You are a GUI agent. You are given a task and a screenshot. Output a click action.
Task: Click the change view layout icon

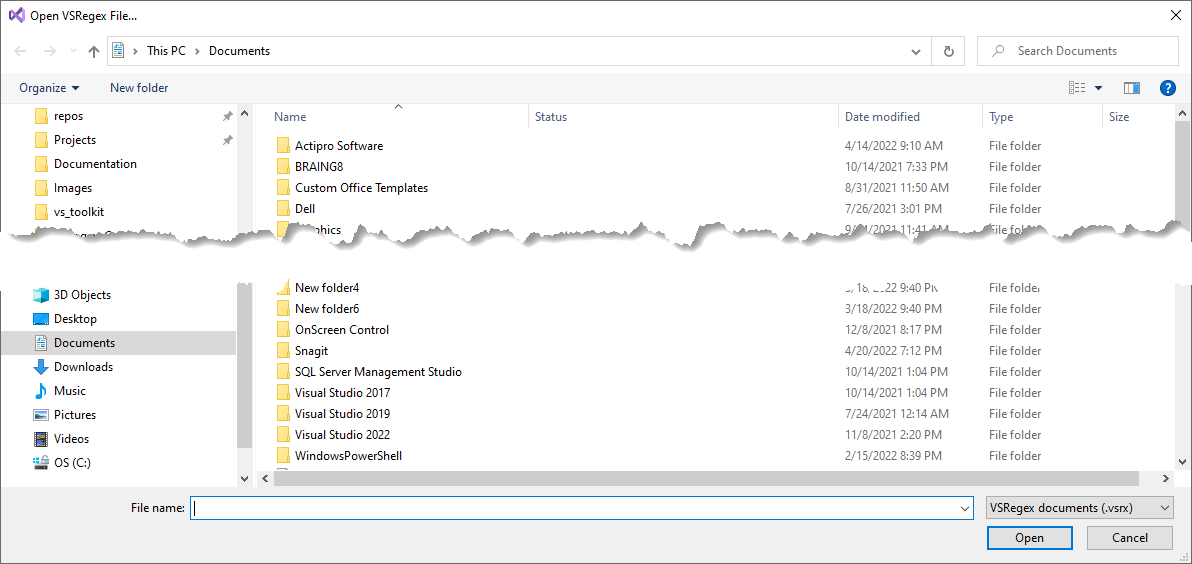pyautogui.click(x=1077, y=88)
